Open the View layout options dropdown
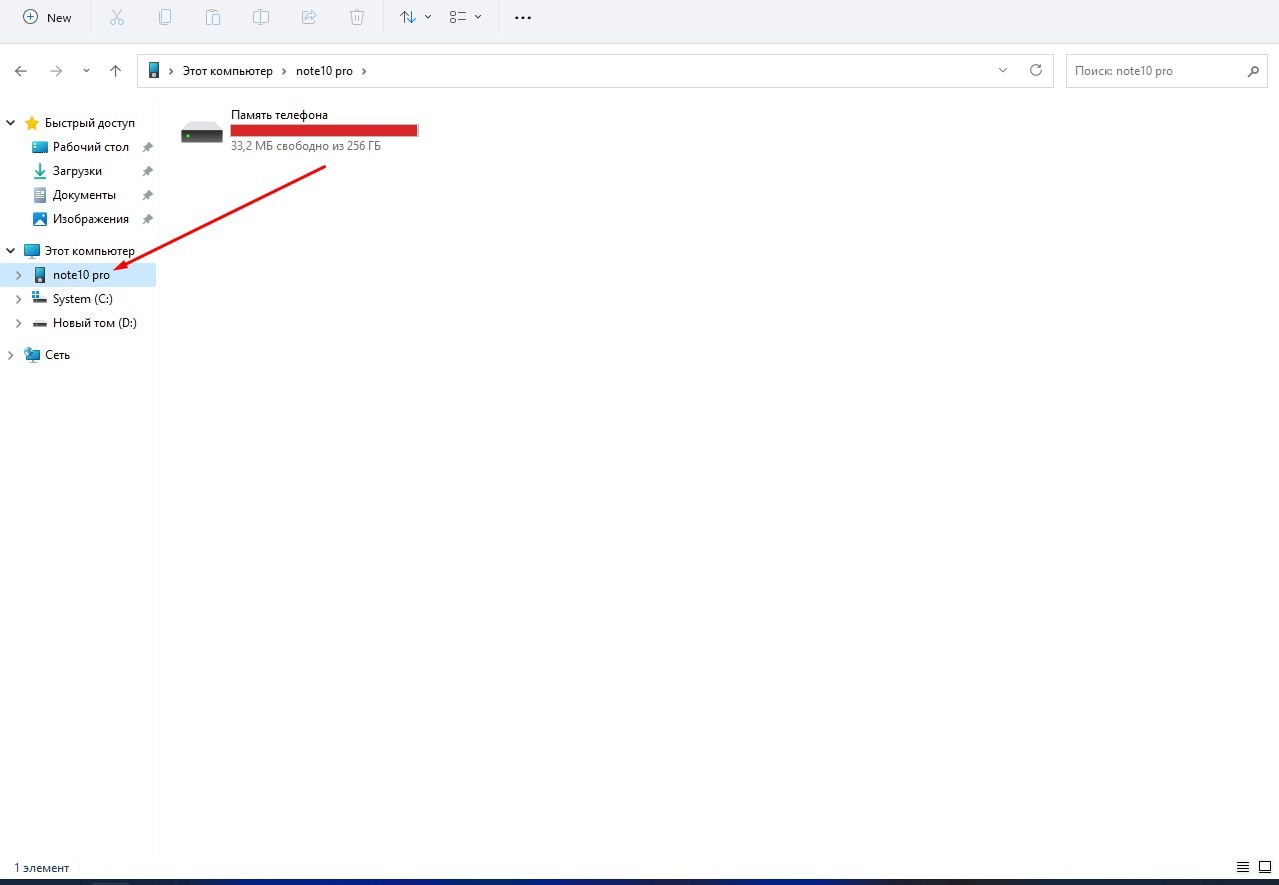The width and height of the screenshot is (1279, 885). coord(465,17)
